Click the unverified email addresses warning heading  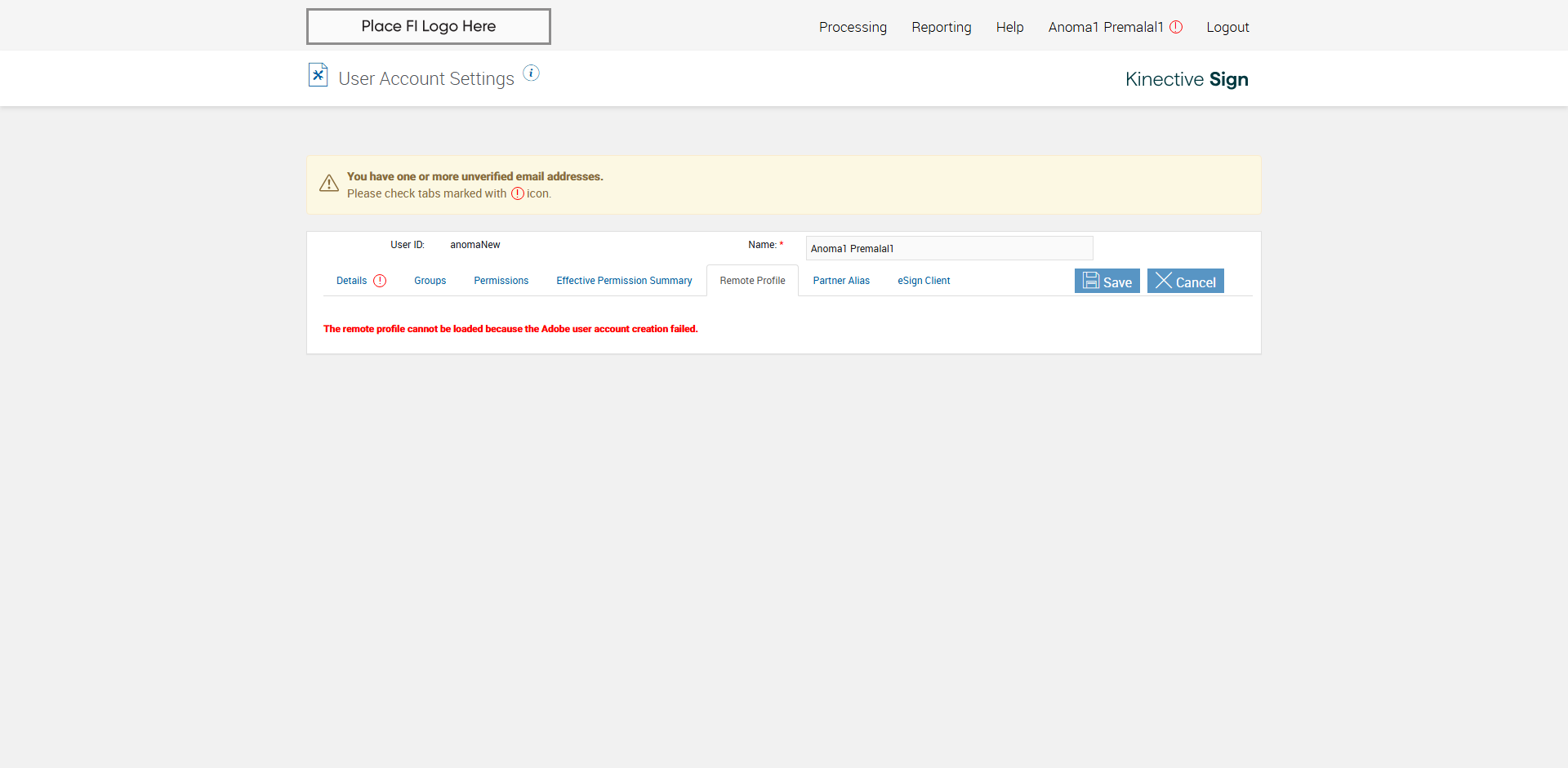point(474,176)
